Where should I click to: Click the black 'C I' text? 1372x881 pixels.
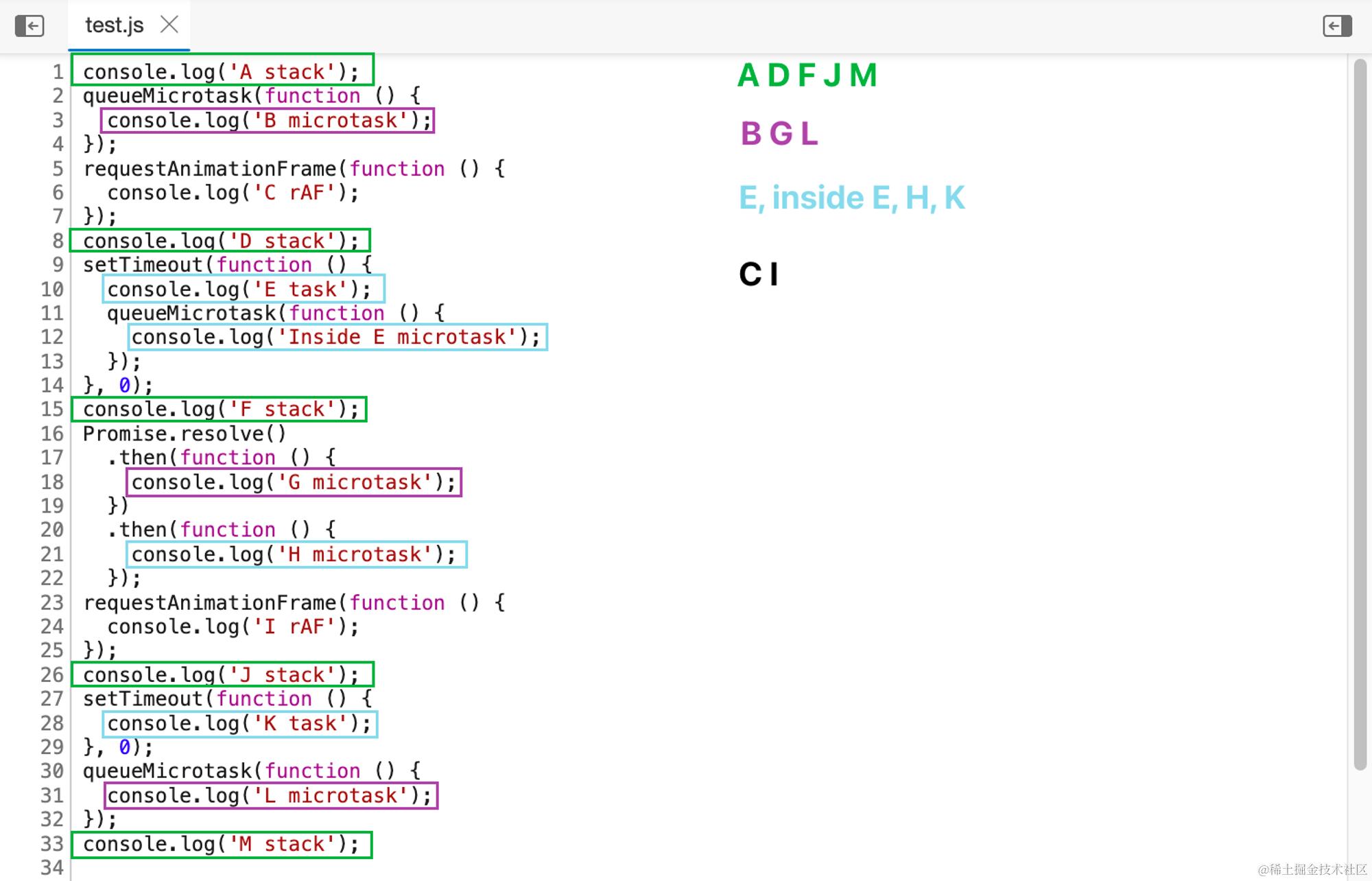[759, 274]
